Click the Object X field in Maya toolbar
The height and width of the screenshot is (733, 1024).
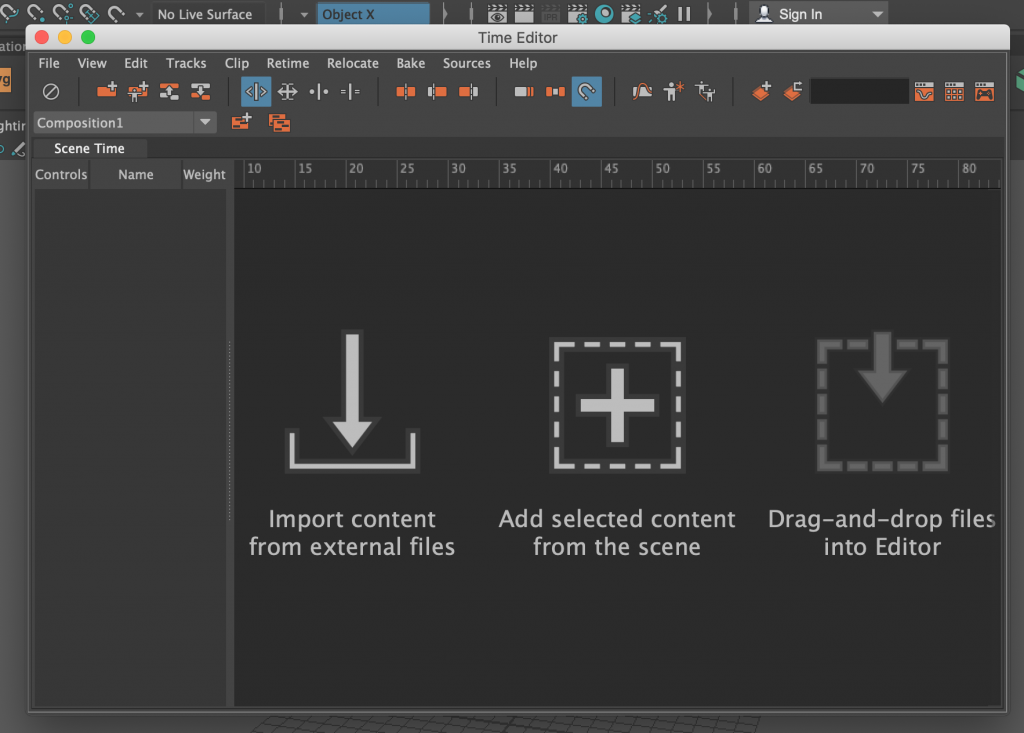[373, 14]
